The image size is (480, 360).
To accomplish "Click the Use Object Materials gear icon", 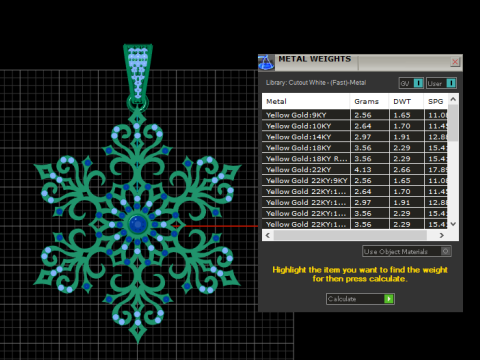I will (446, 251).
